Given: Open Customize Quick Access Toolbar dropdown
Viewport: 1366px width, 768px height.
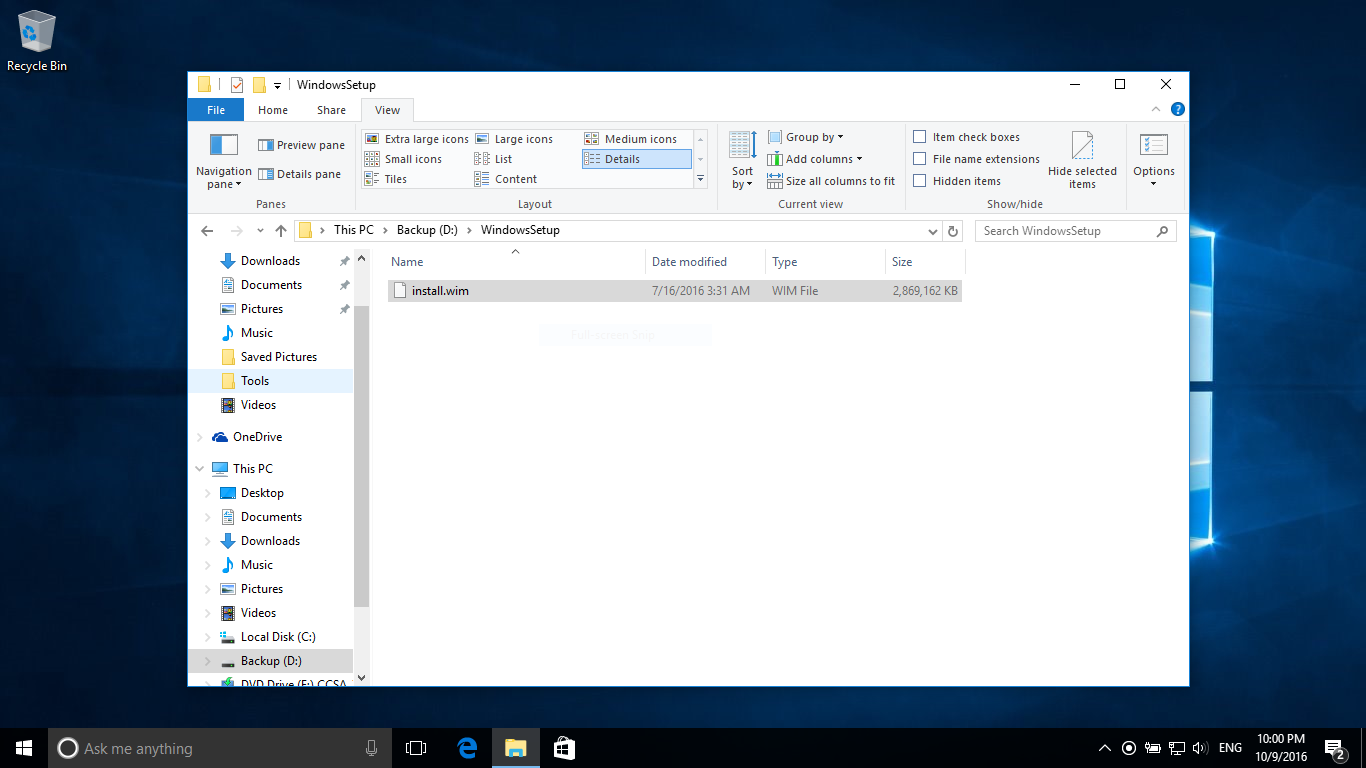Looking at the screenshot, I should pyautogui.click(x=277, y=86).
